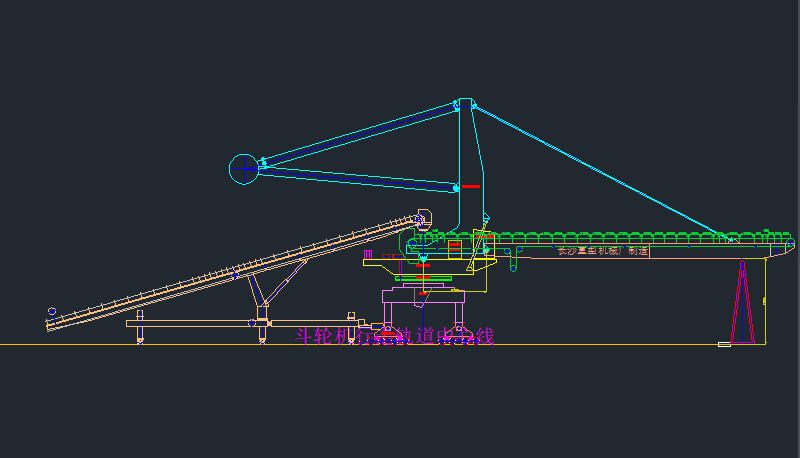This screenshot has height=458, width=800.
Task: Click the red mark on the mast
Action: tap(470, 186)
